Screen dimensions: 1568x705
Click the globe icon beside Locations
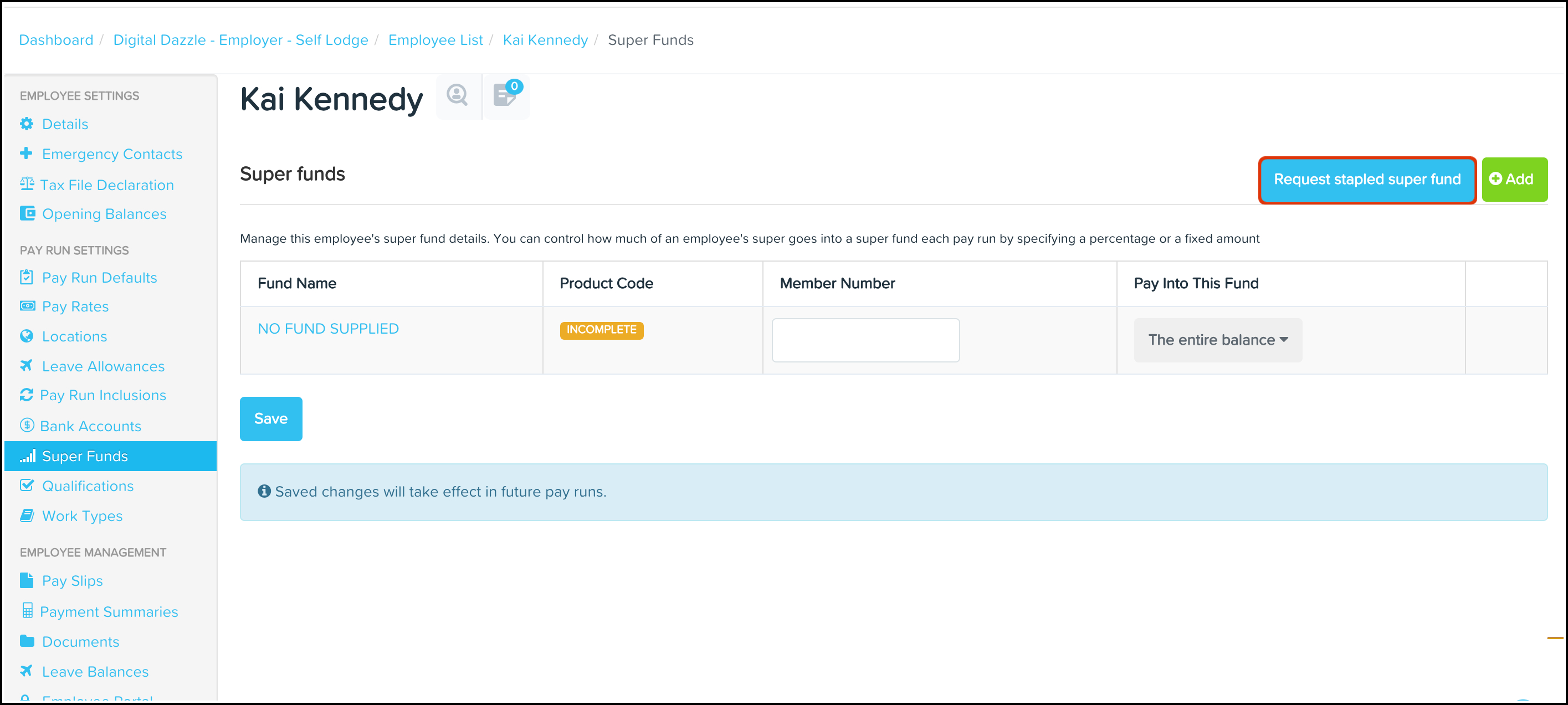27,336
